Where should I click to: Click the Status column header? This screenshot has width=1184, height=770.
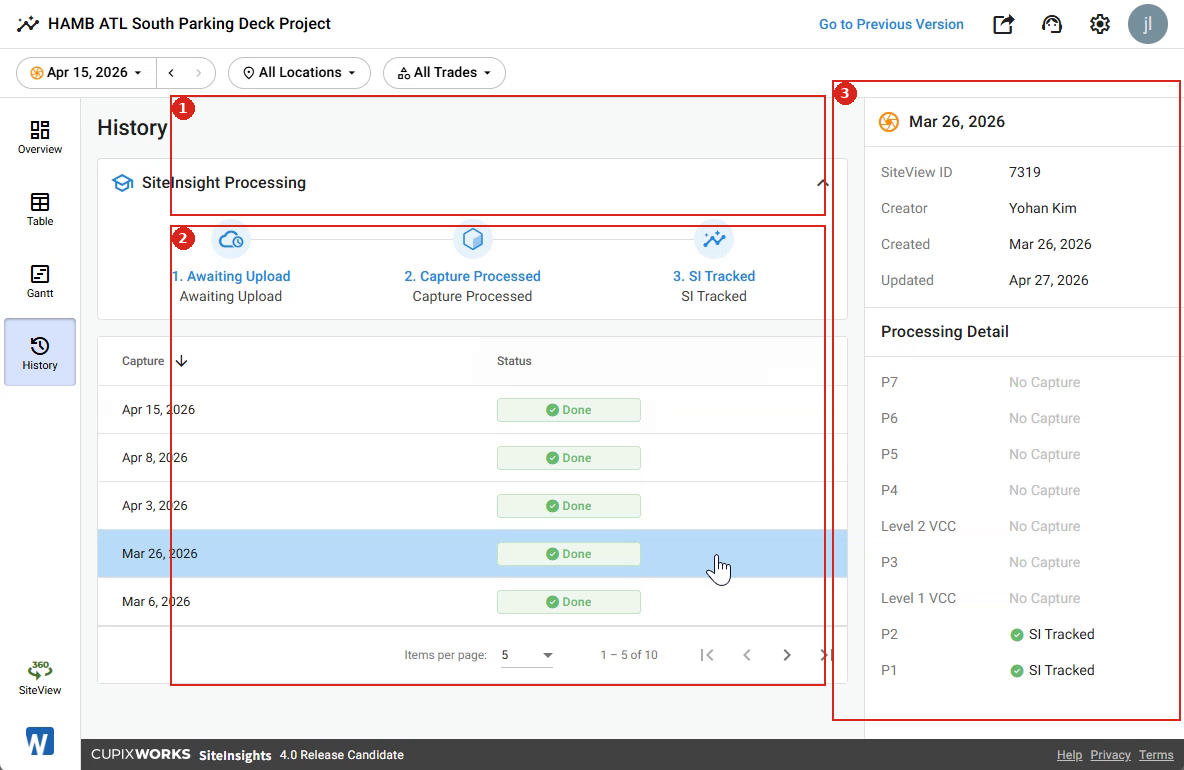[x=514, y=361]
